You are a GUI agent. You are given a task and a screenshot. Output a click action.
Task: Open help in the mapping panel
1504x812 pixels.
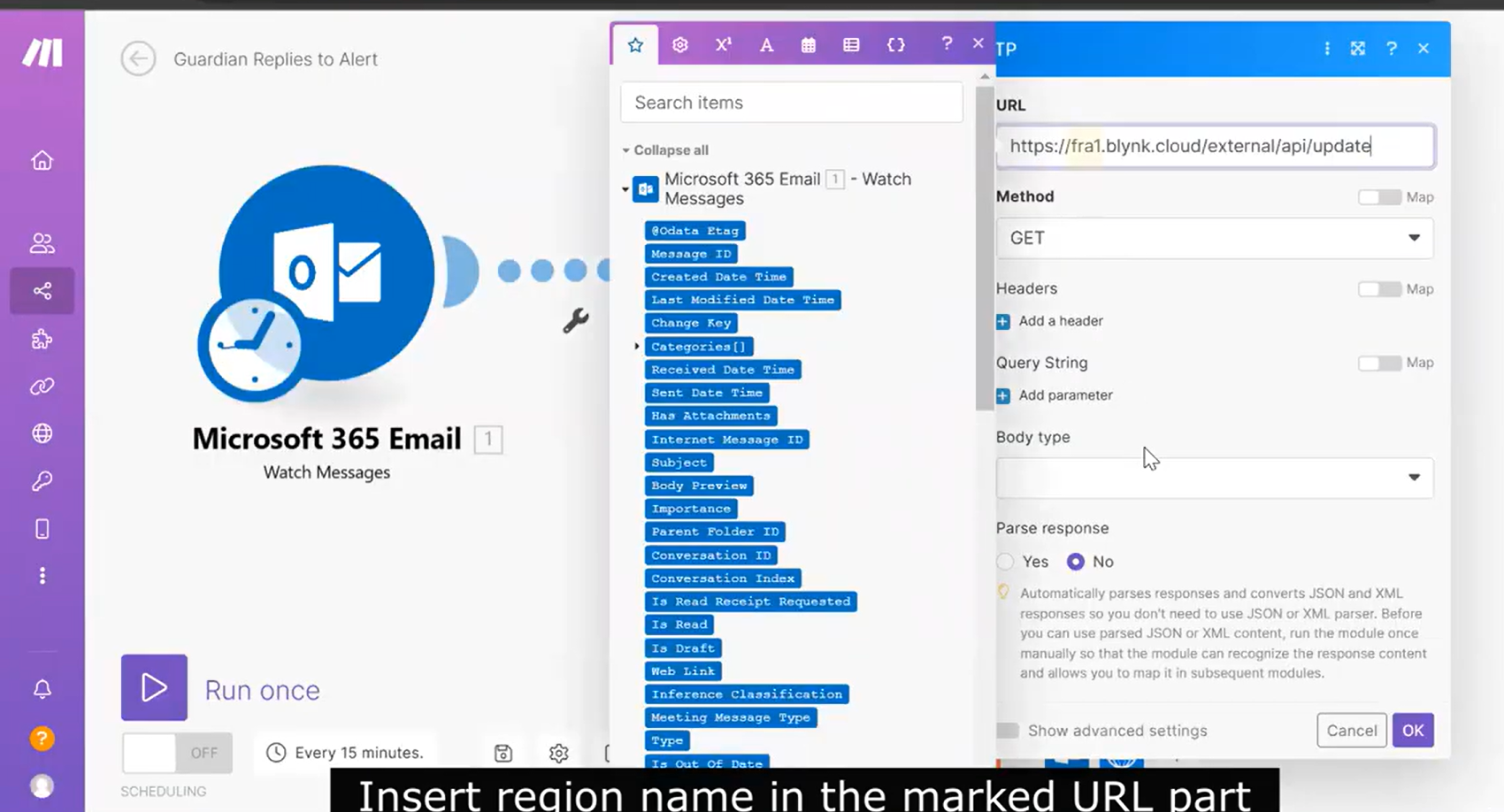947,42
